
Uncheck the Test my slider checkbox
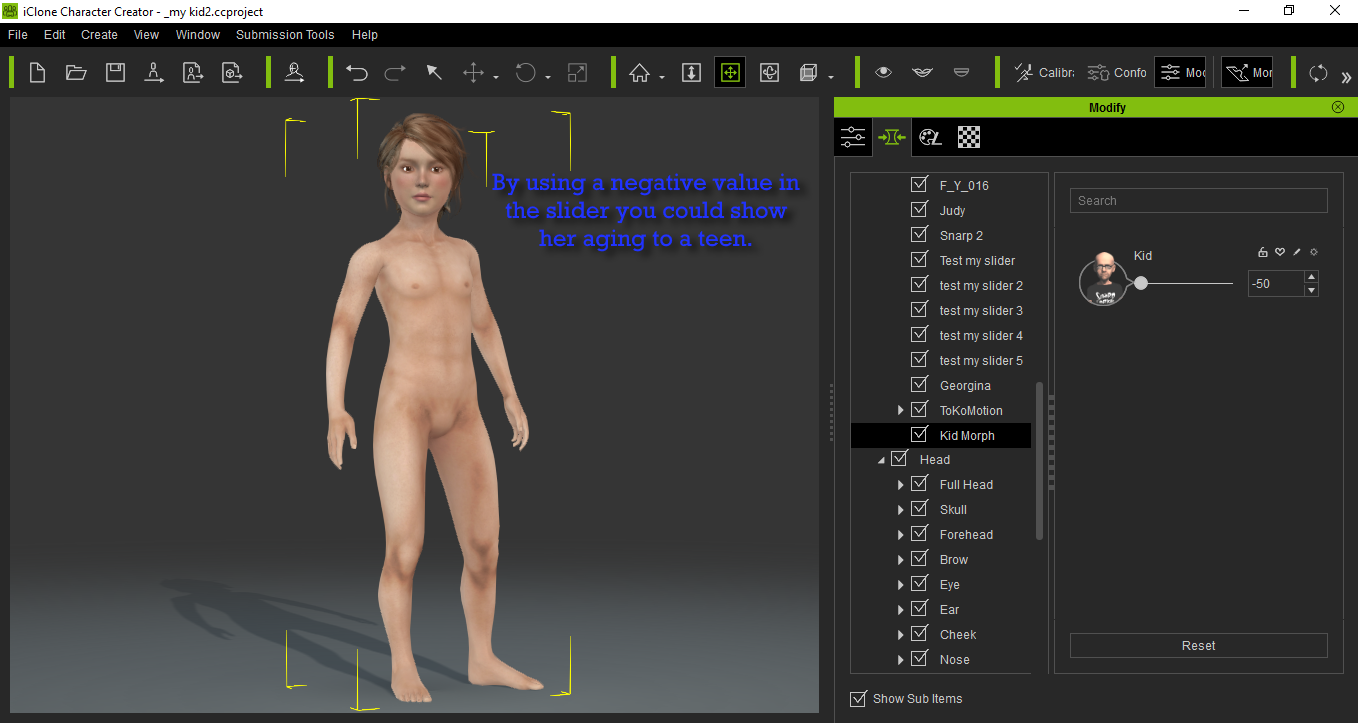click(919, 260)
